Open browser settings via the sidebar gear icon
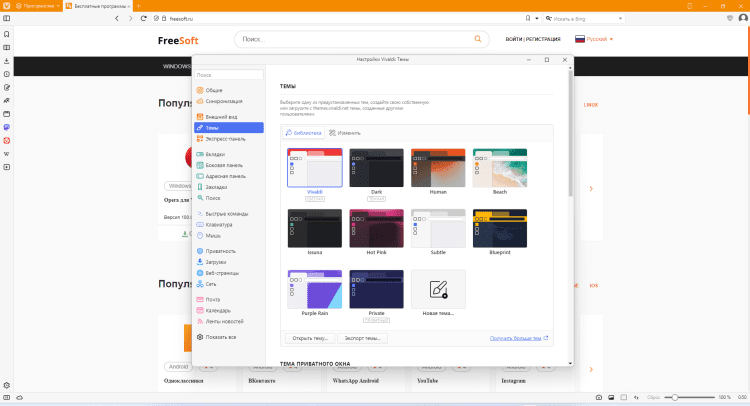This screenshot has width=750, height=406. click(7, 385)
